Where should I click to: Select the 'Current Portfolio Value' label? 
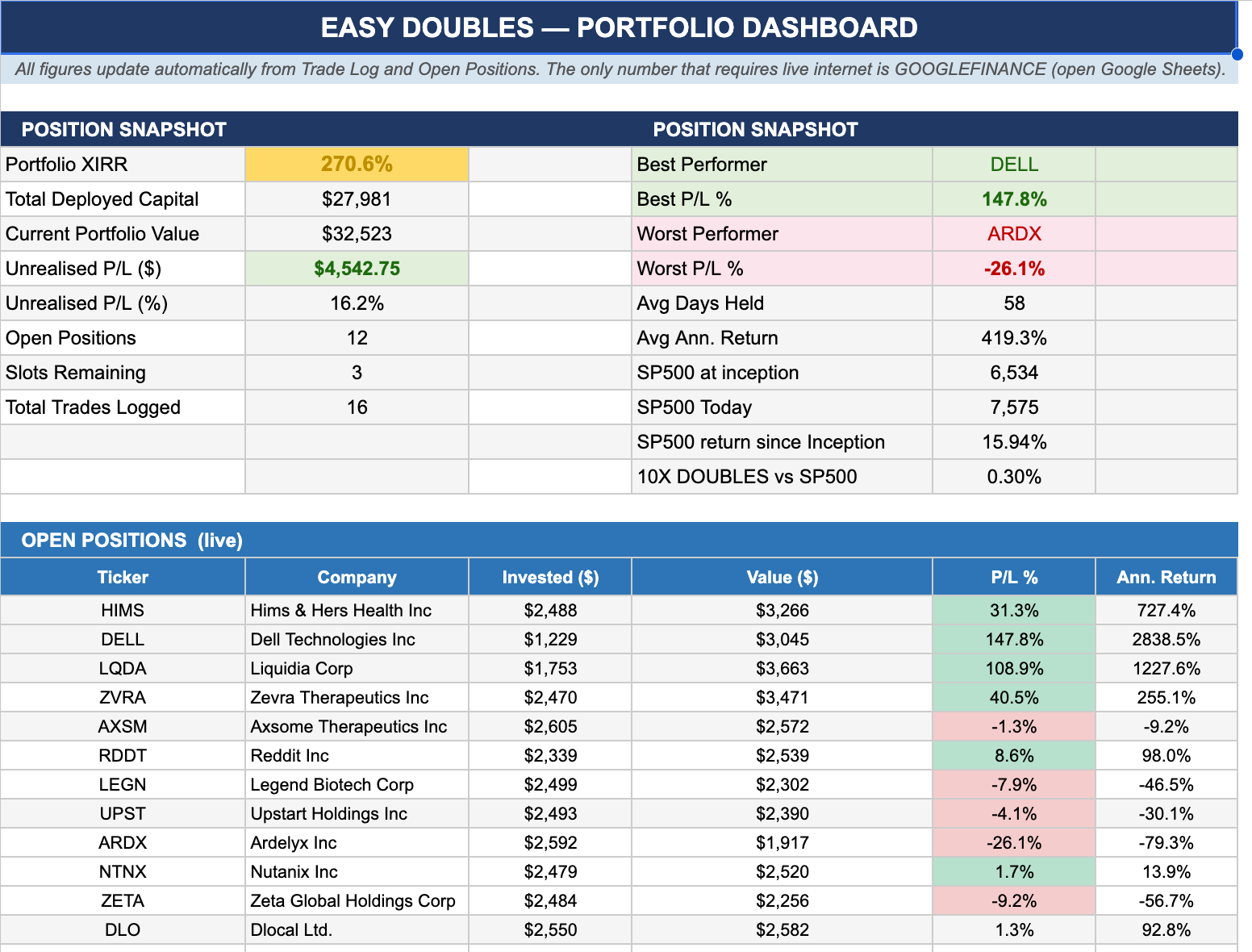[123, 234]
